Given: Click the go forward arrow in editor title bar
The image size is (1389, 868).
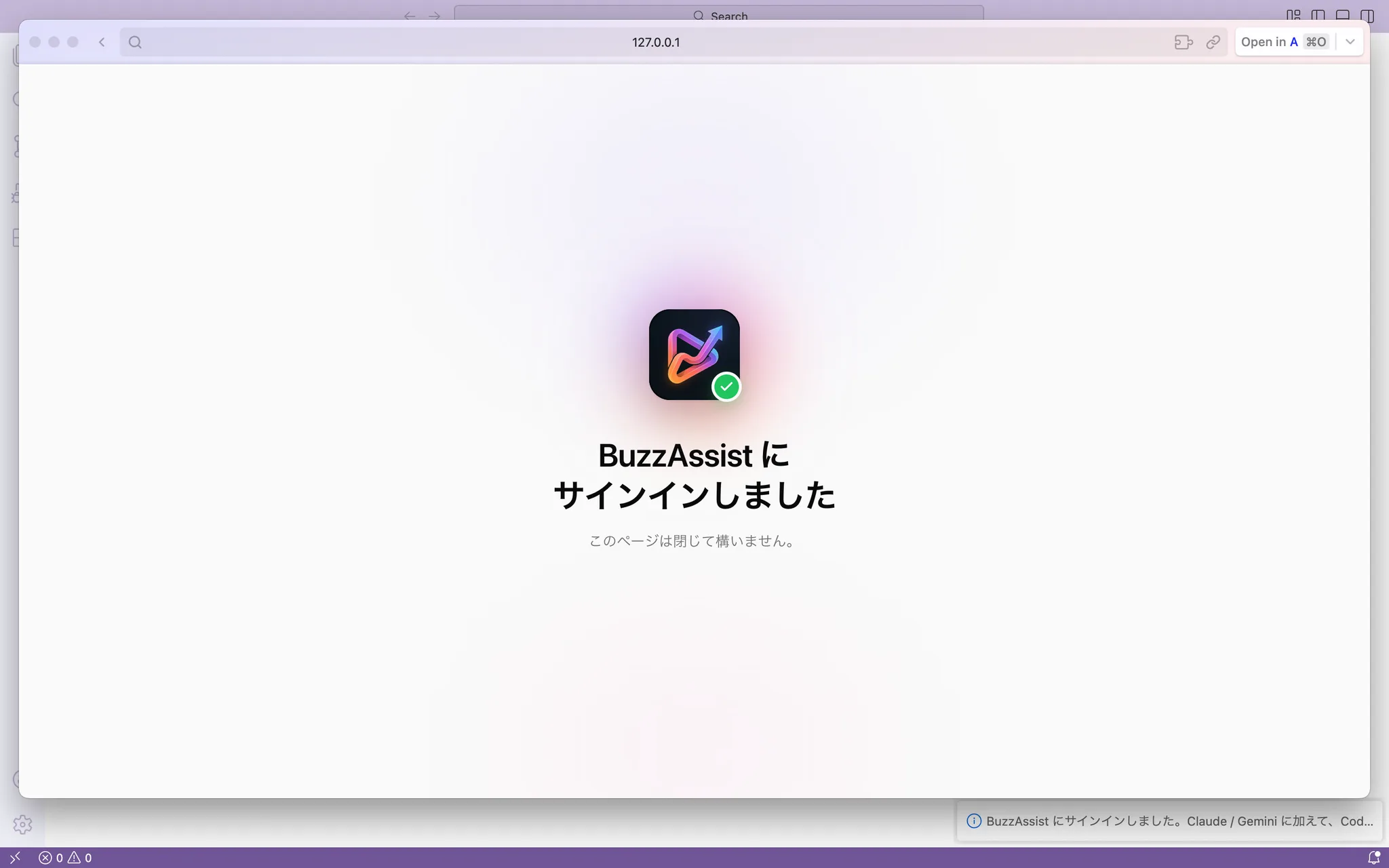Looking at the screenshot, I should [x=435, y=16].
